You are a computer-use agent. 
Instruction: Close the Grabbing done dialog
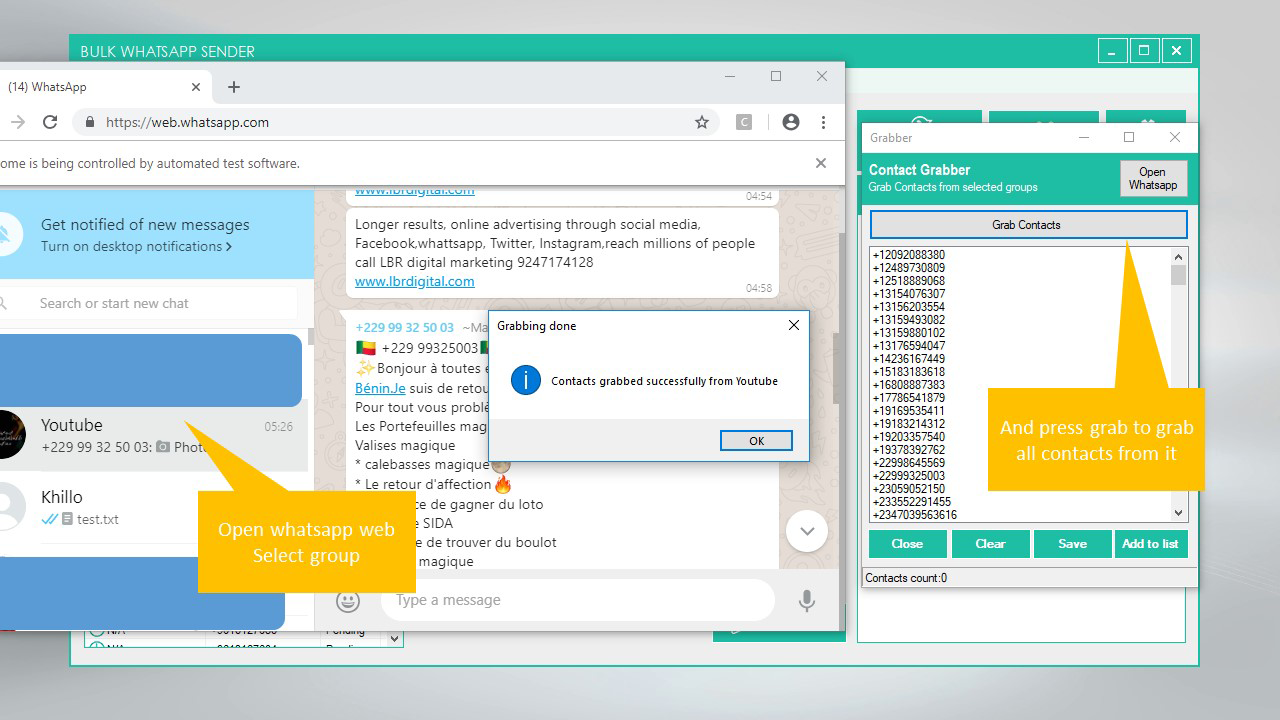click(794, 325)
